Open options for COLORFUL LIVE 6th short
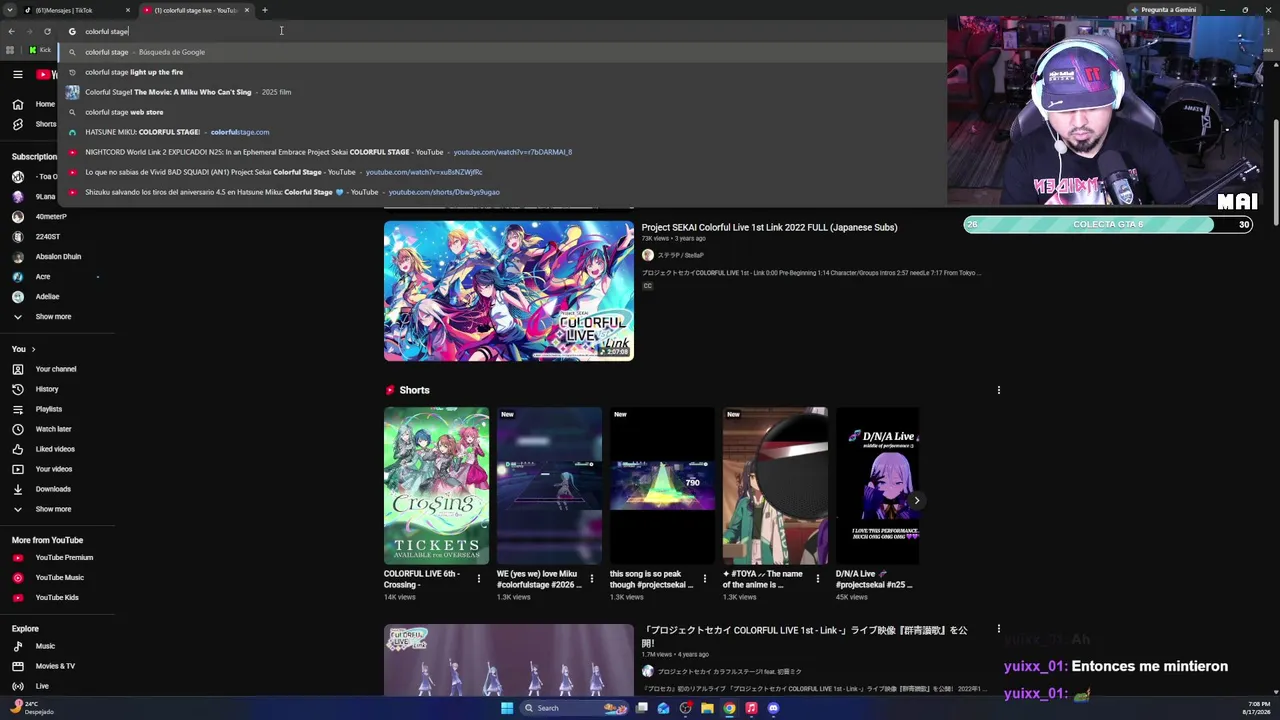The width and height of the screenshot is (1280, 720). [x=478, y=578]
